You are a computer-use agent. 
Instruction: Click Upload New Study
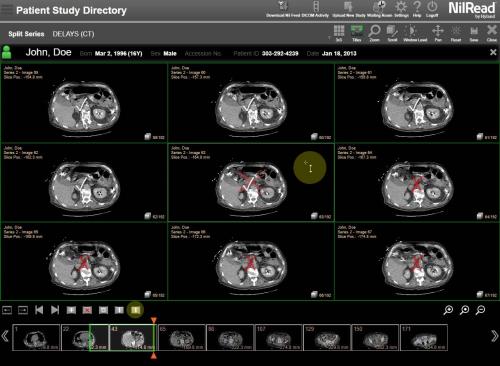click(x=349, y=9)
